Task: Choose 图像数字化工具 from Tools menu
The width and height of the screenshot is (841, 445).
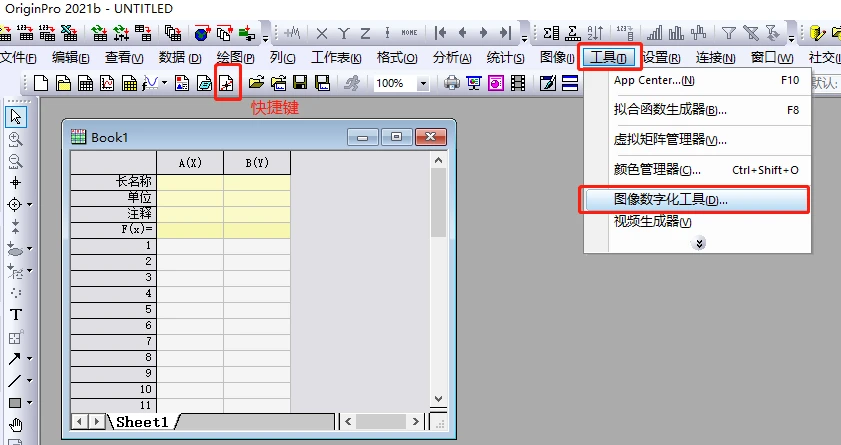Action: 670,200
